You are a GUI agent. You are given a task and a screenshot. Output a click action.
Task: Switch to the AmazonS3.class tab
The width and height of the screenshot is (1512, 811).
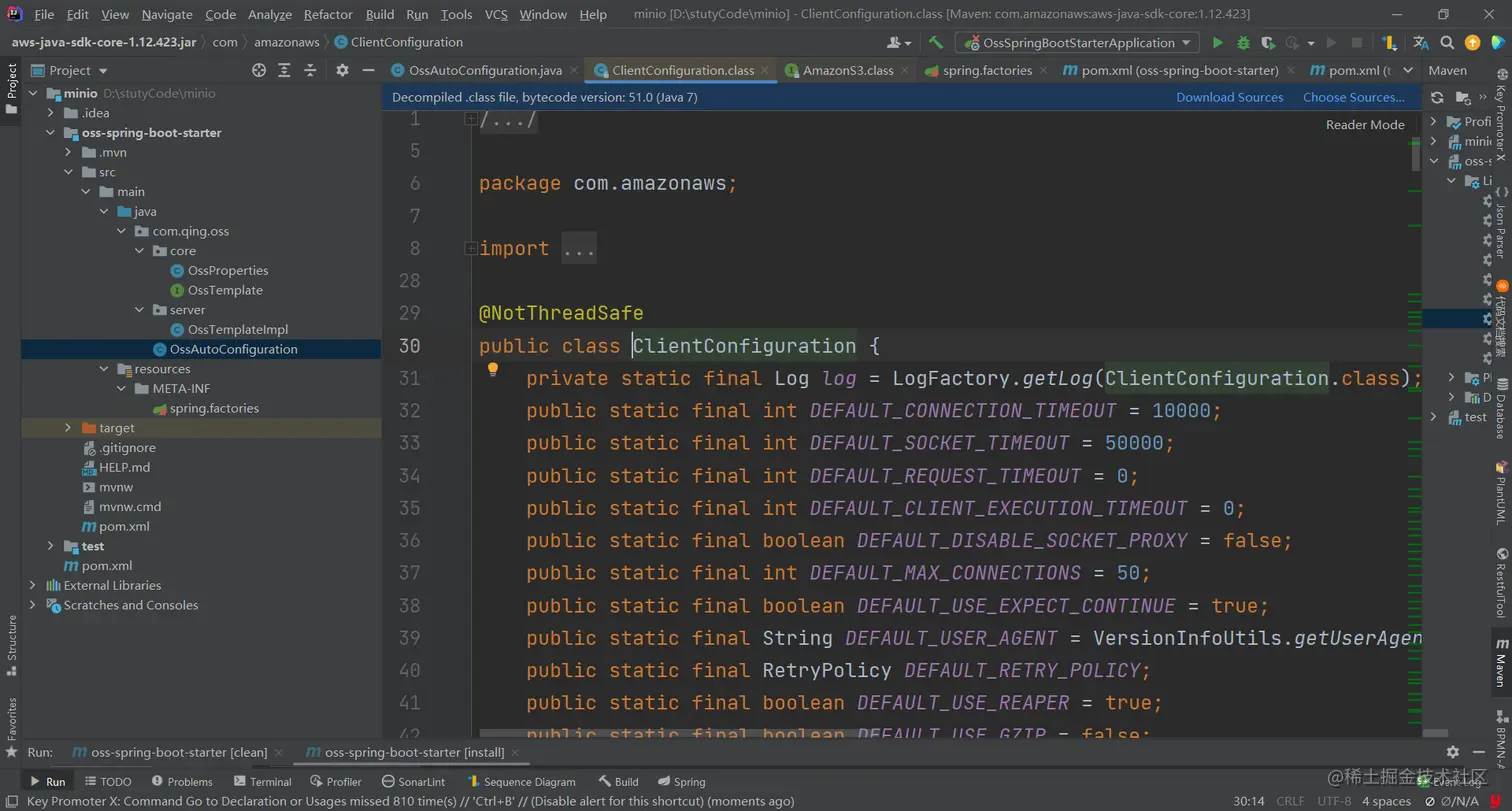[x=847, y=71]
